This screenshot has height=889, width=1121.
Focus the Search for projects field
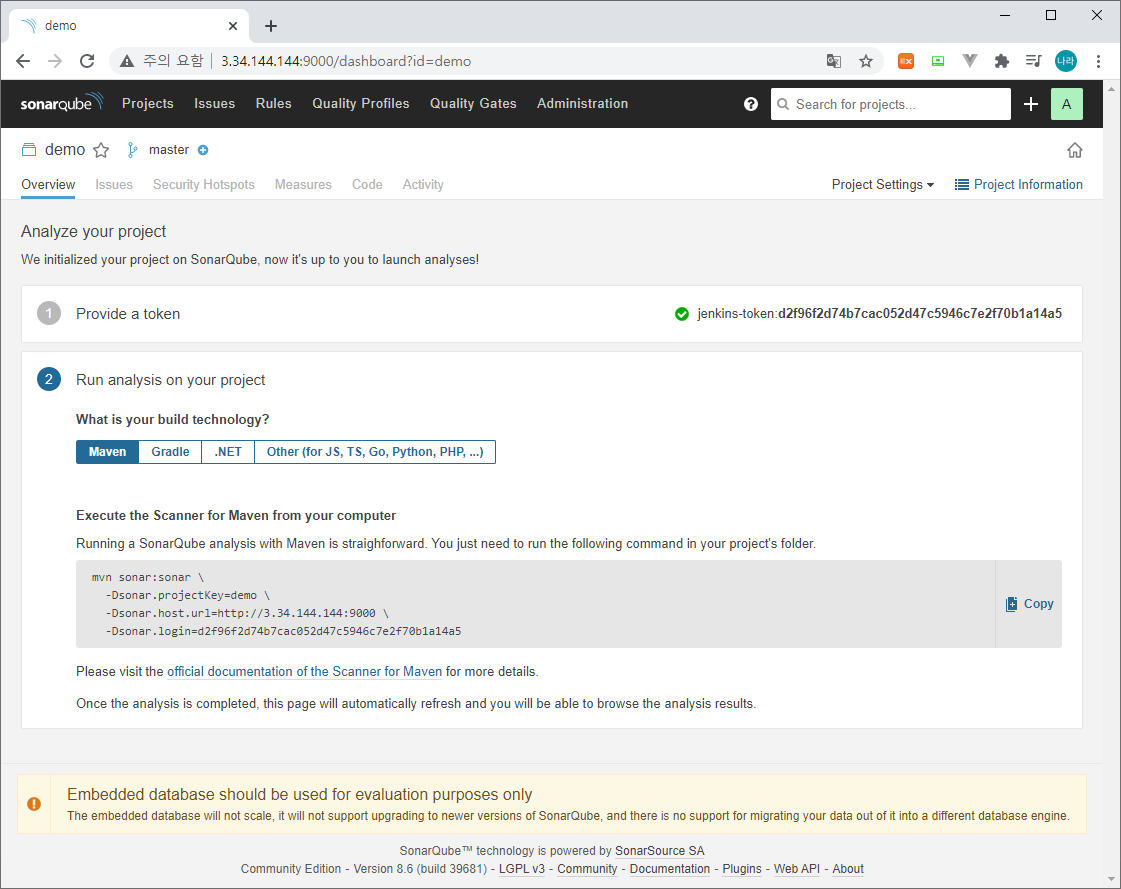coord(891,104)
